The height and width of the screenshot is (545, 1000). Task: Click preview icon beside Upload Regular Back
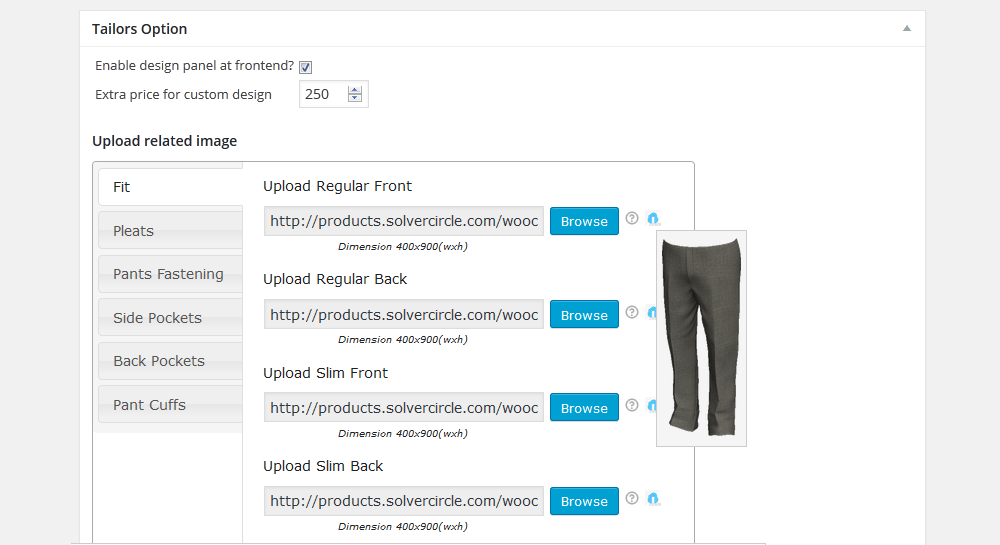651,312
